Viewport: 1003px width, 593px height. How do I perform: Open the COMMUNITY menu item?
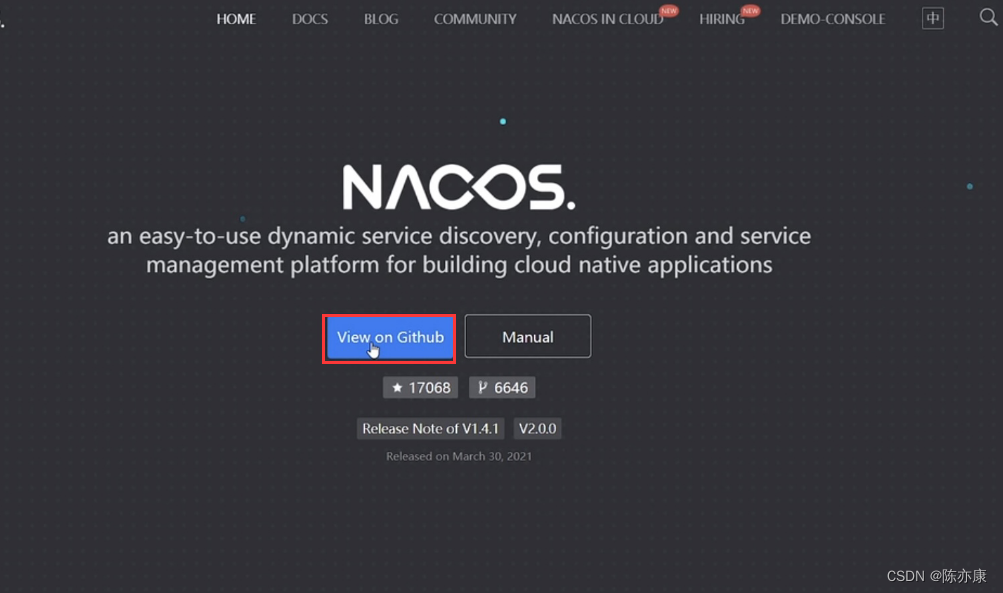point(475,19)
